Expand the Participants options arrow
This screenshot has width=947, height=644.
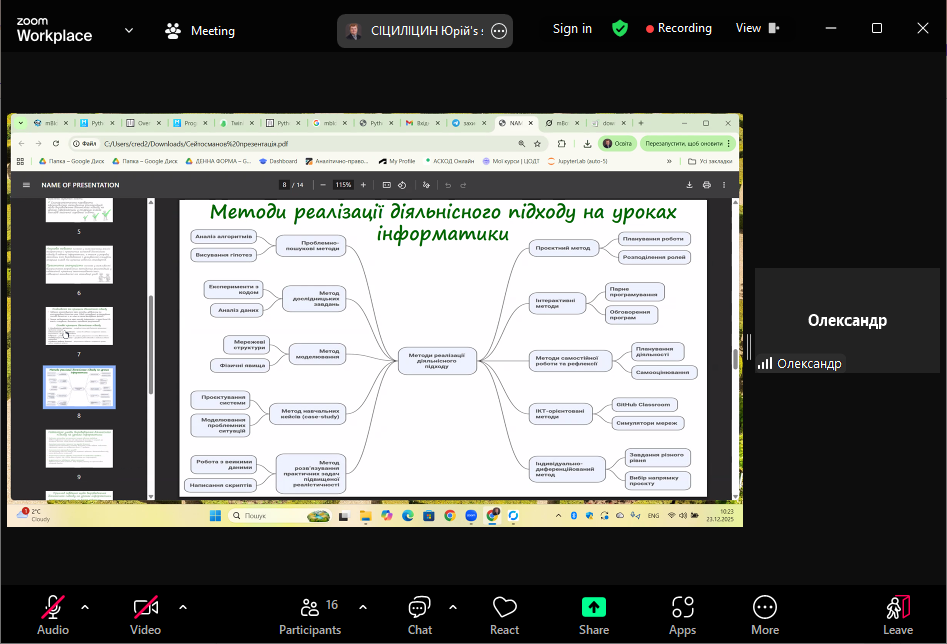(362, 606)
